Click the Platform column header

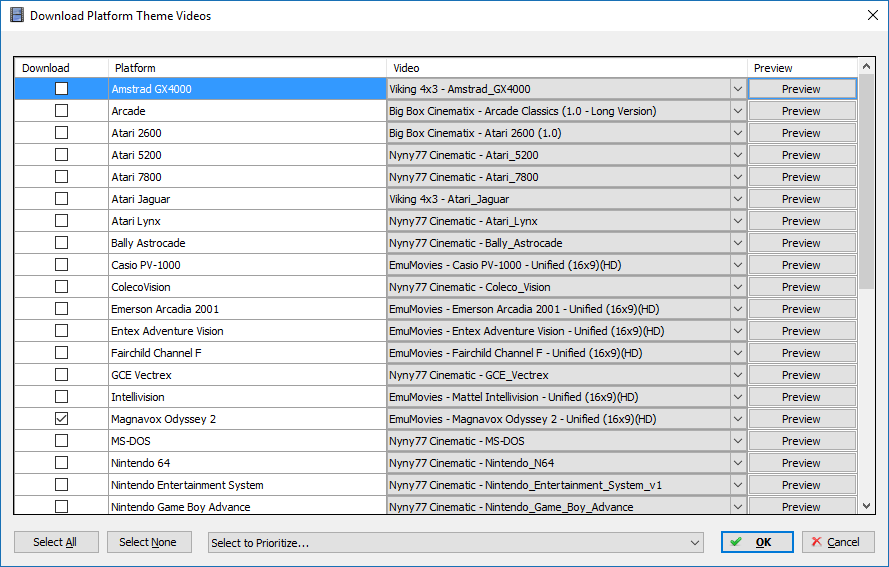[247, 68]
